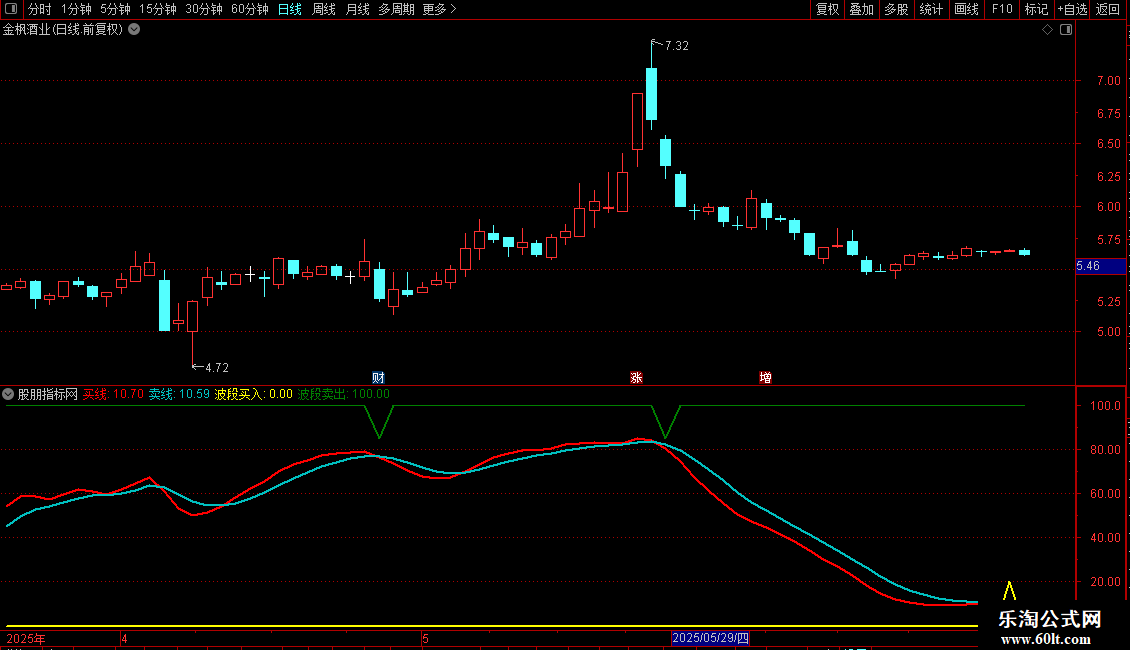1130x650 pixels.
Task: Click the yellow buy signal arrow
Action: pos(1009,590)
